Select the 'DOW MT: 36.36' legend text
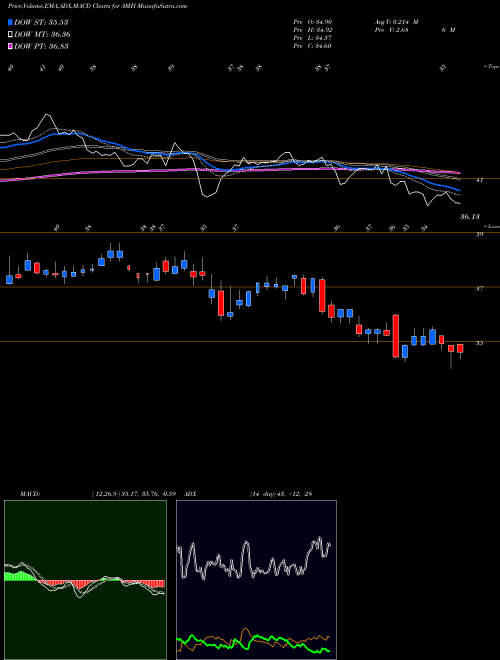The height and width of the screenshot is (660, 500). (42, 35)
